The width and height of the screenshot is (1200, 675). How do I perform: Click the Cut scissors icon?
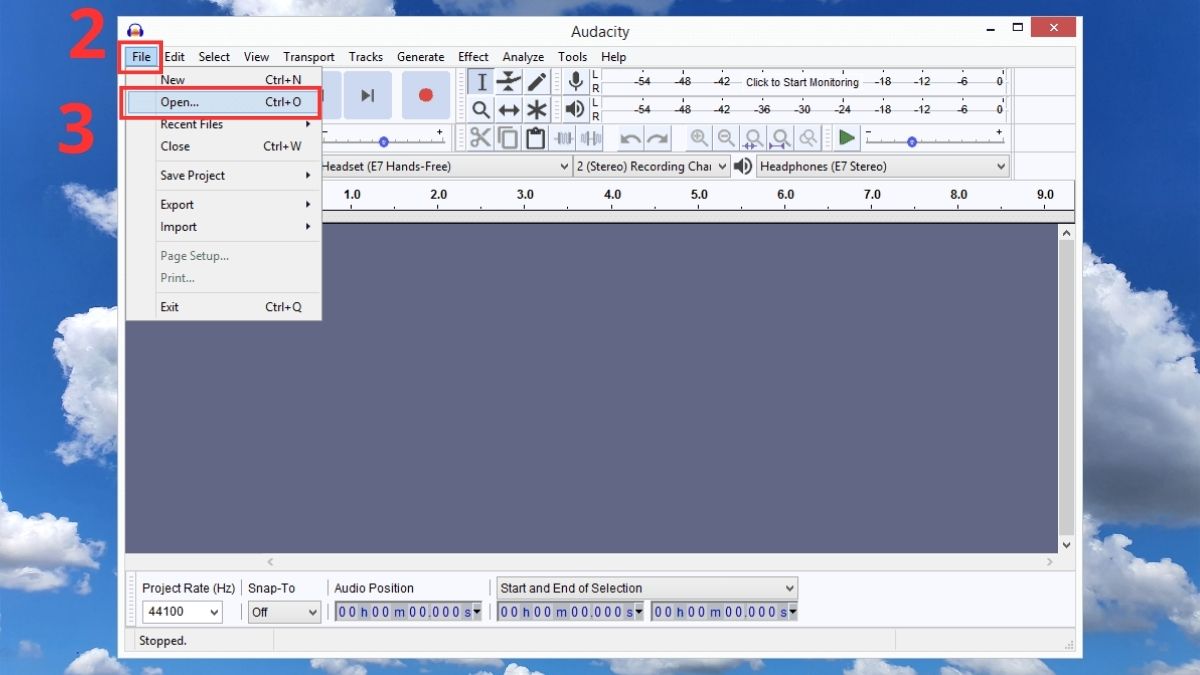pyautogui.click(x=481, y=138)
